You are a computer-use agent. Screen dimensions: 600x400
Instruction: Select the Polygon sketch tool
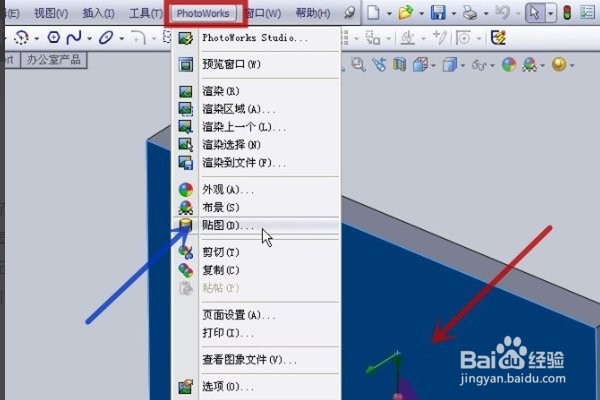[54, 38]
